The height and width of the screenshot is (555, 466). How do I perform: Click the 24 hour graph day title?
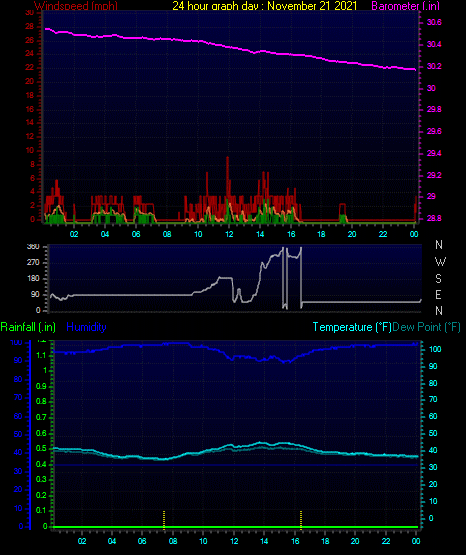(265, 5)
